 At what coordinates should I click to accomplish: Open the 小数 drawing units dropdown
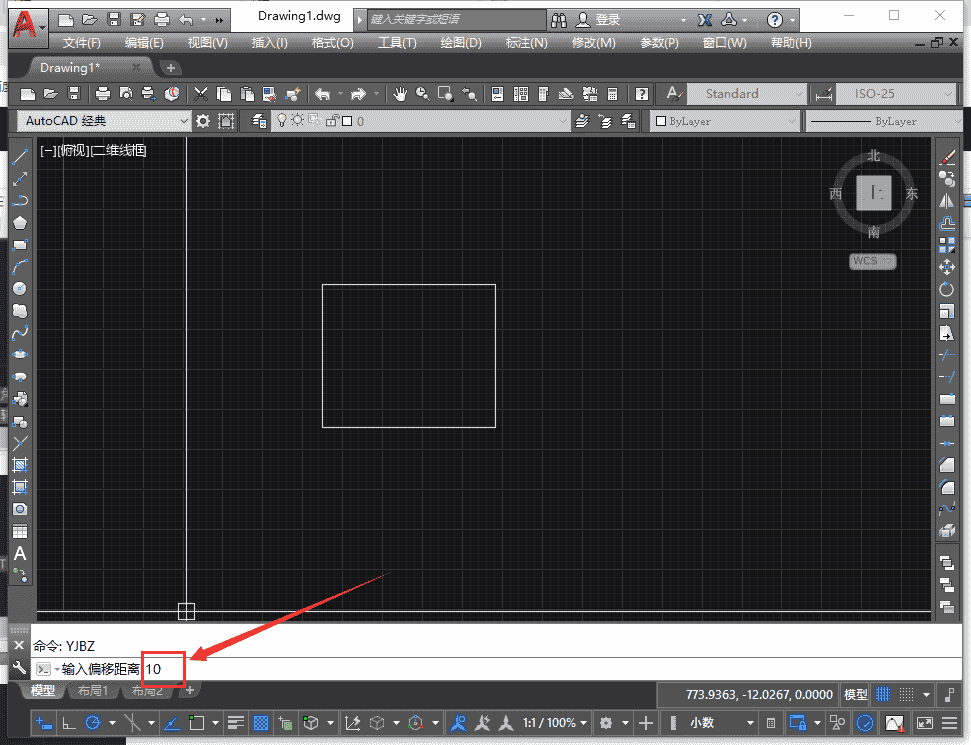pyautogui.click(x=750, y=723)
